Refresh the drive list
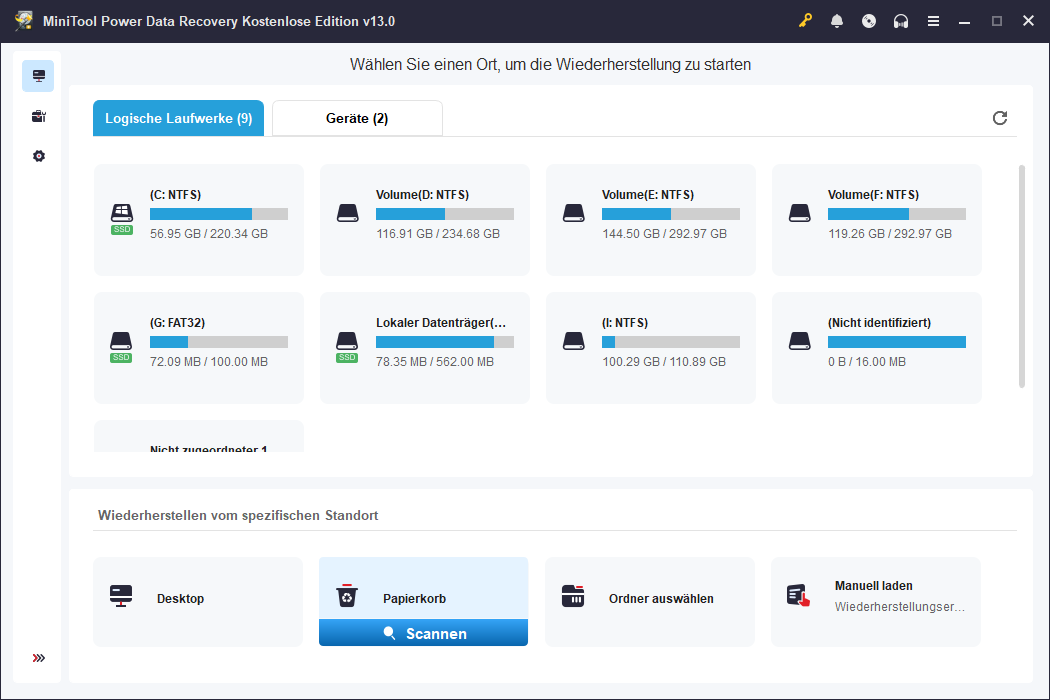Viewport: 1050px width, 700px height. click(1000, 118)
